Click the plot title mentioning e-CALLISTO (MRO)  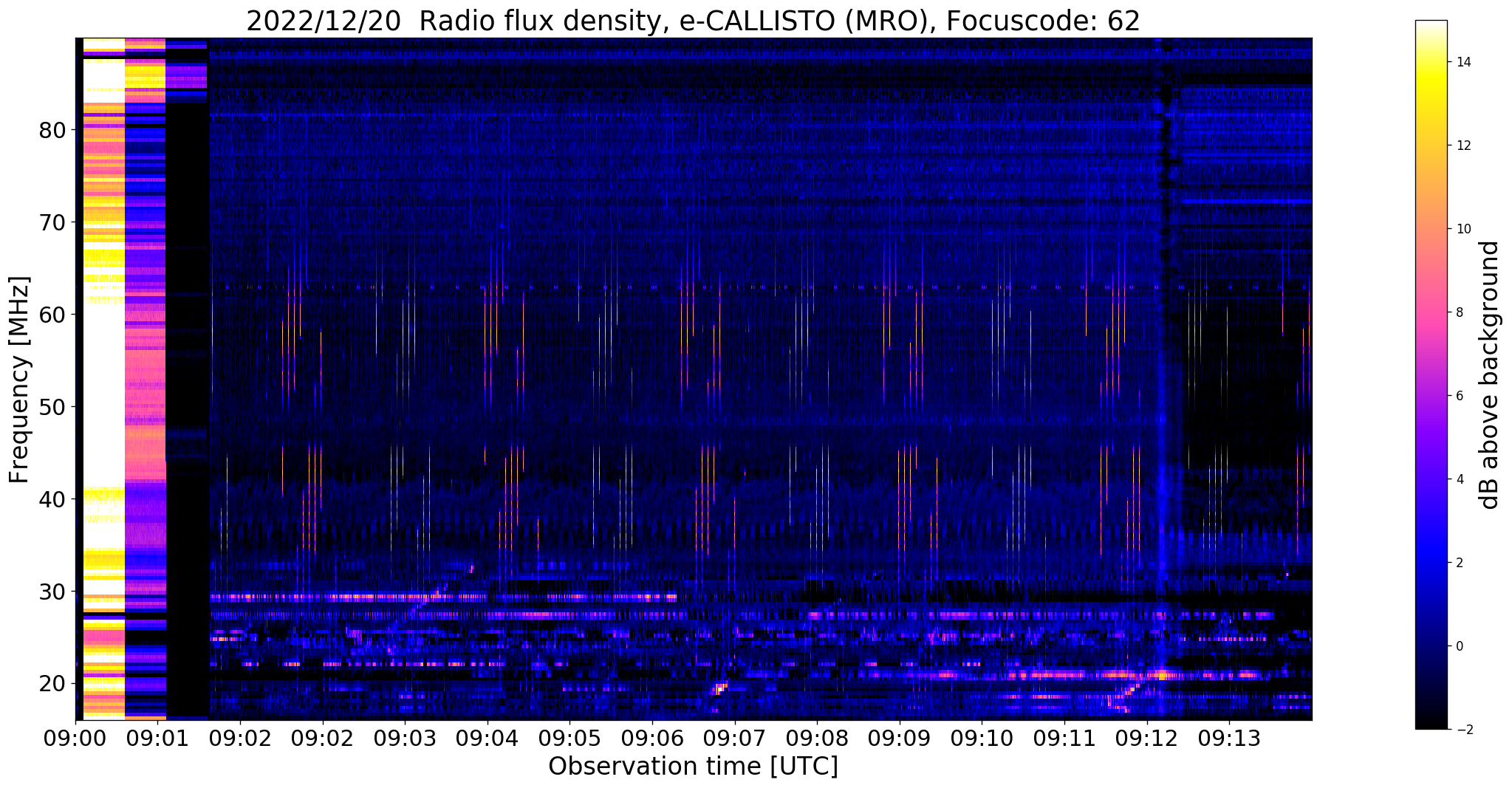[693, 21]
